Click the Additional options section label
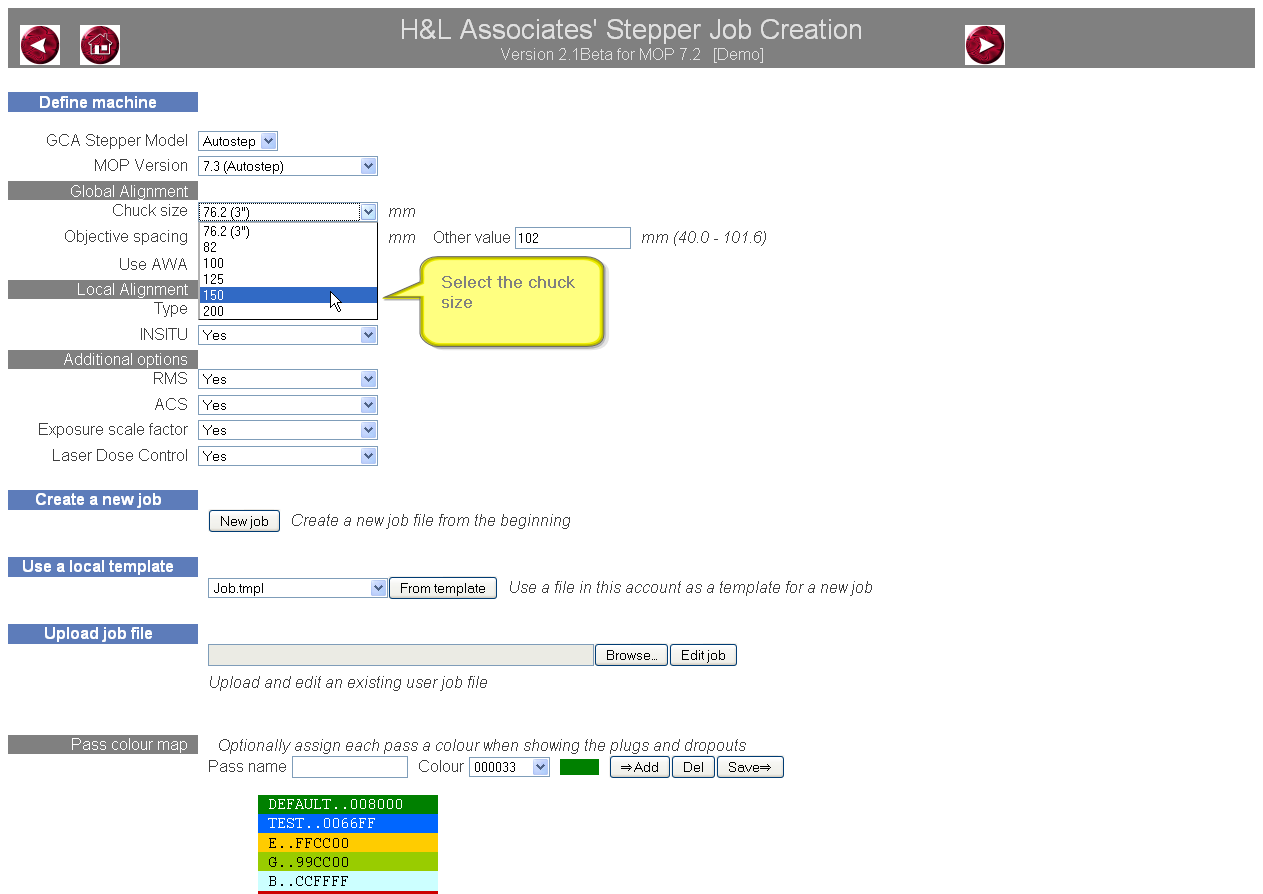The height and width of the screenshot is (894, 1263). click(x=103, y=359)
